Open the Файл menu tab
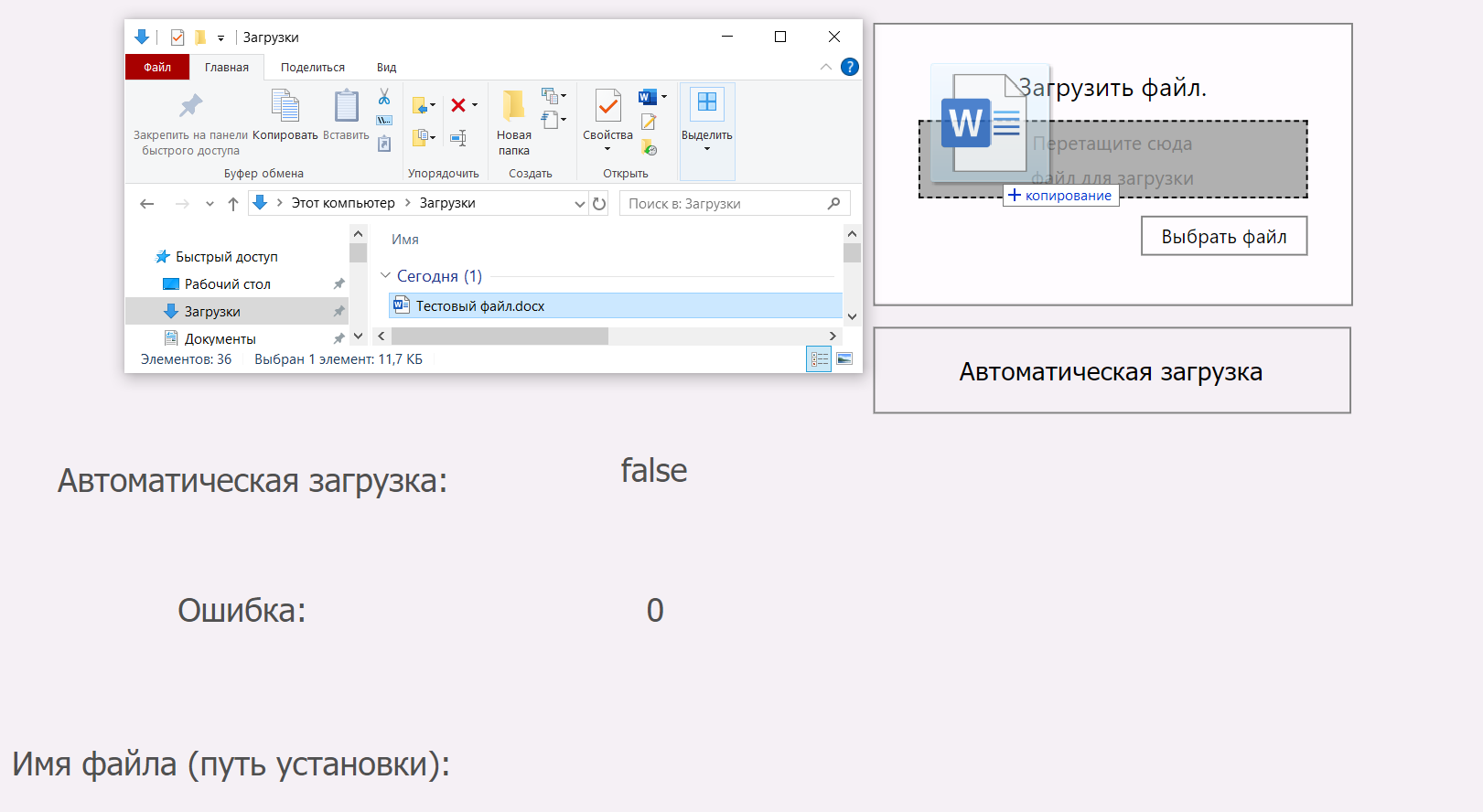This screenshot has height=812, width=1483. 157,68
